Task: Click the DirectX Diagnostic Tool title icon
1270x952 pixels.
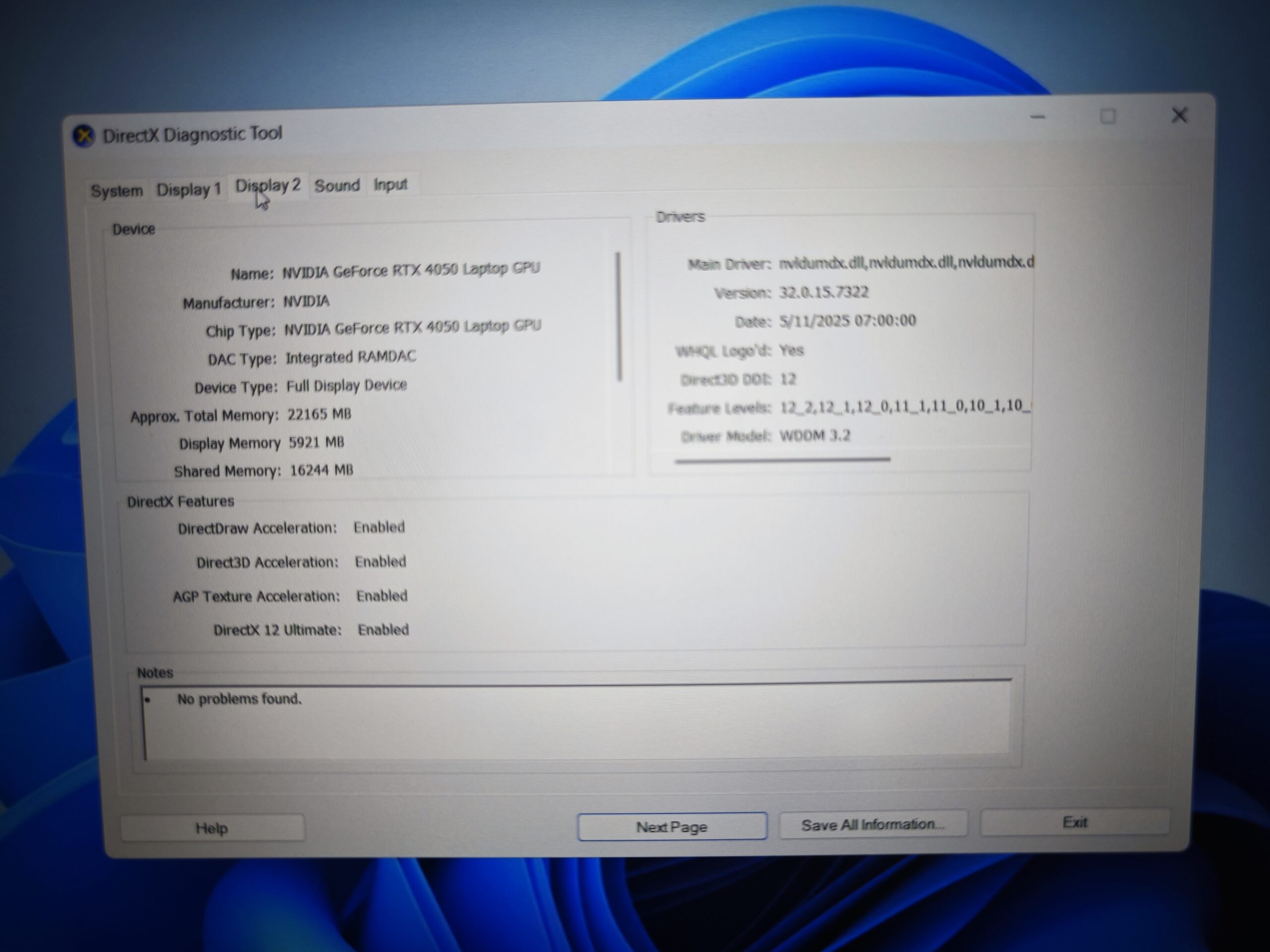Action: 84,136
